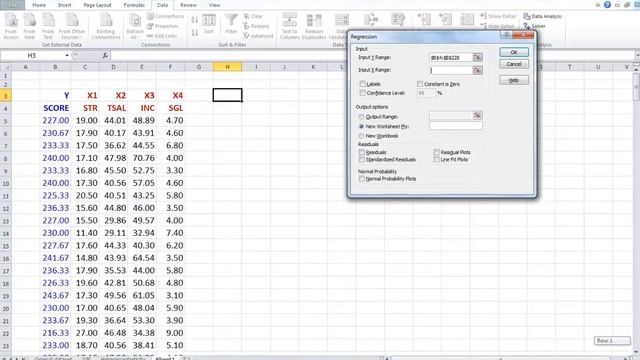Click the Input X Range field
Viewport: 640px width, 360px height.
click(451, 70)
